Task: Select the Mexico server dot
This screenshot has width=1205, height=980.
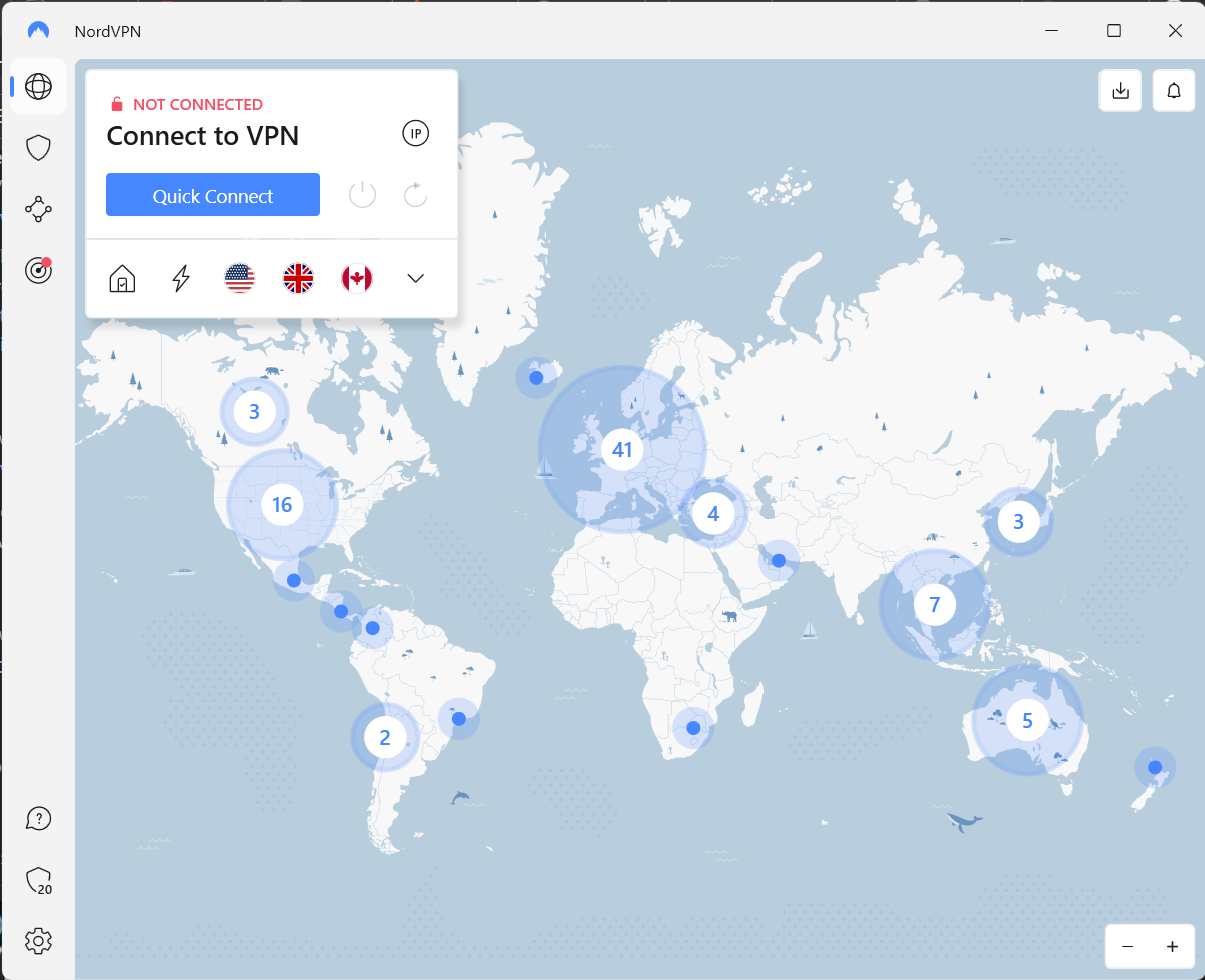Action: [x=294, y=580]
